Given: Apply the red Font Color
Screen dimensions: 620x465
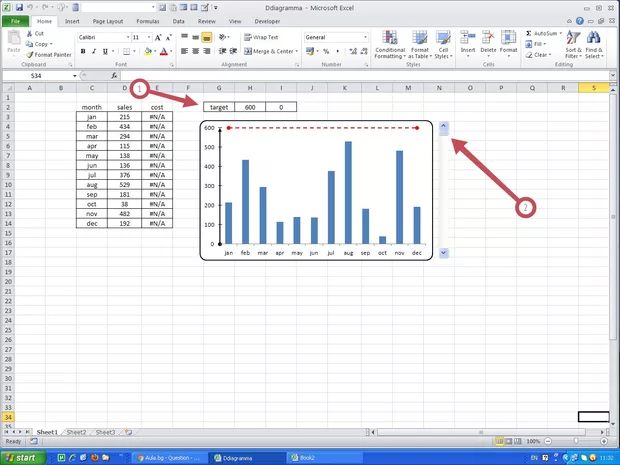Looking at the screenshot, I should [x=164, y=51].
